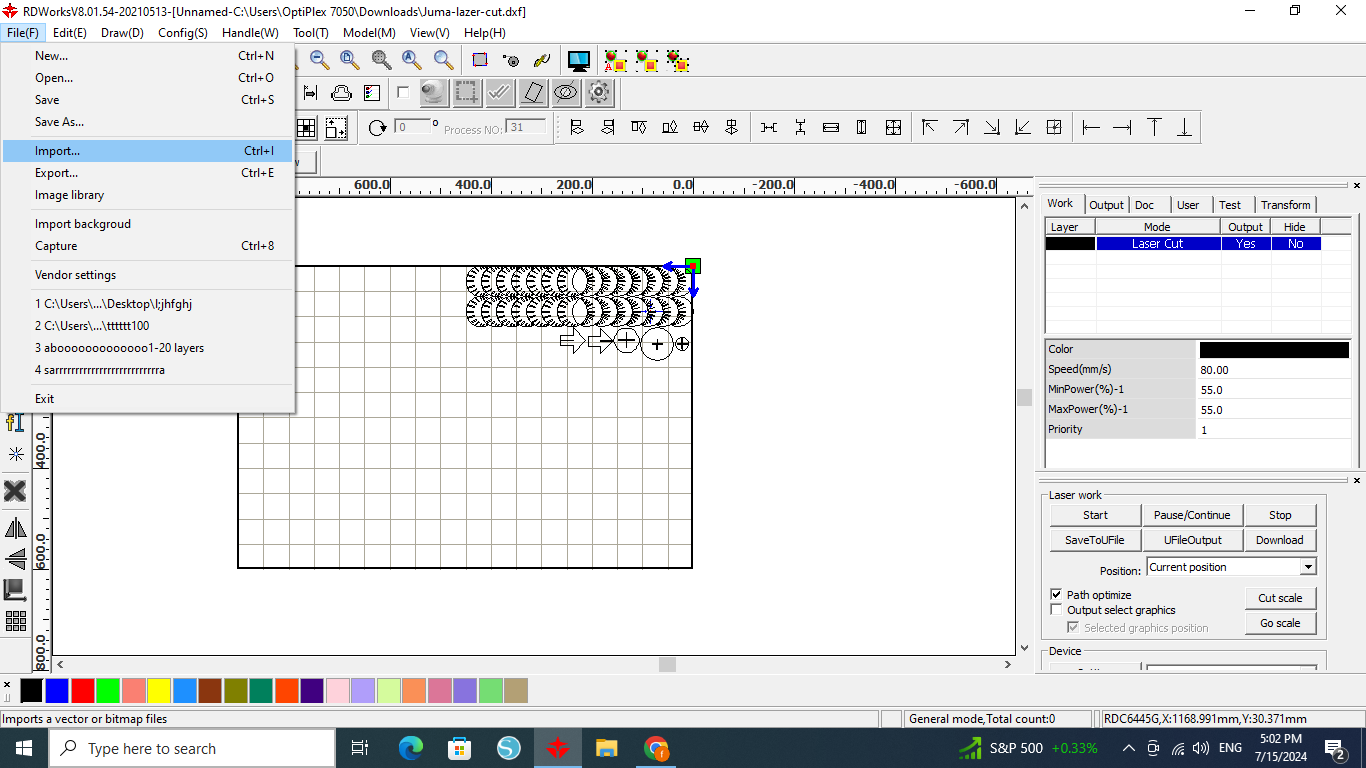This screenshot has height=768, width=1366.
Task: Choose Import... from the File menu
Action: (x=148, y=151)
